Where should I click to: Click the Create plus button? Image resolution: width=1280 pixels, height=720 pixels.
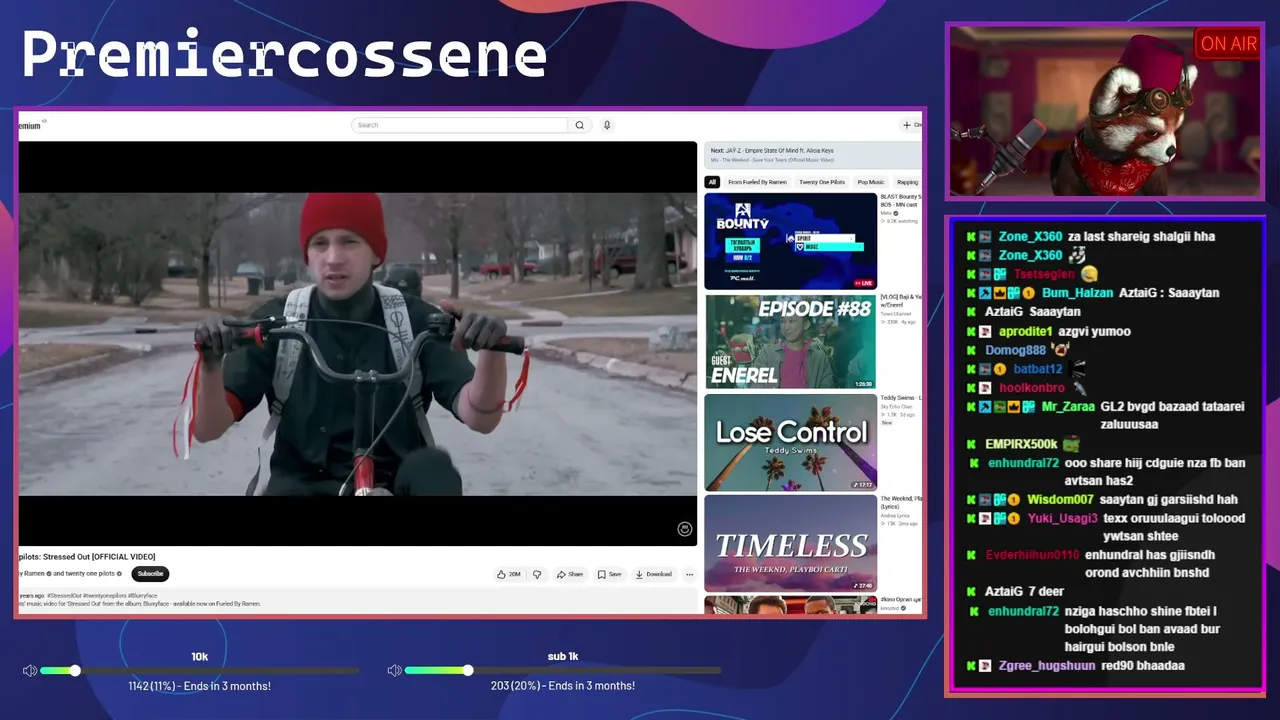point(911,125)
